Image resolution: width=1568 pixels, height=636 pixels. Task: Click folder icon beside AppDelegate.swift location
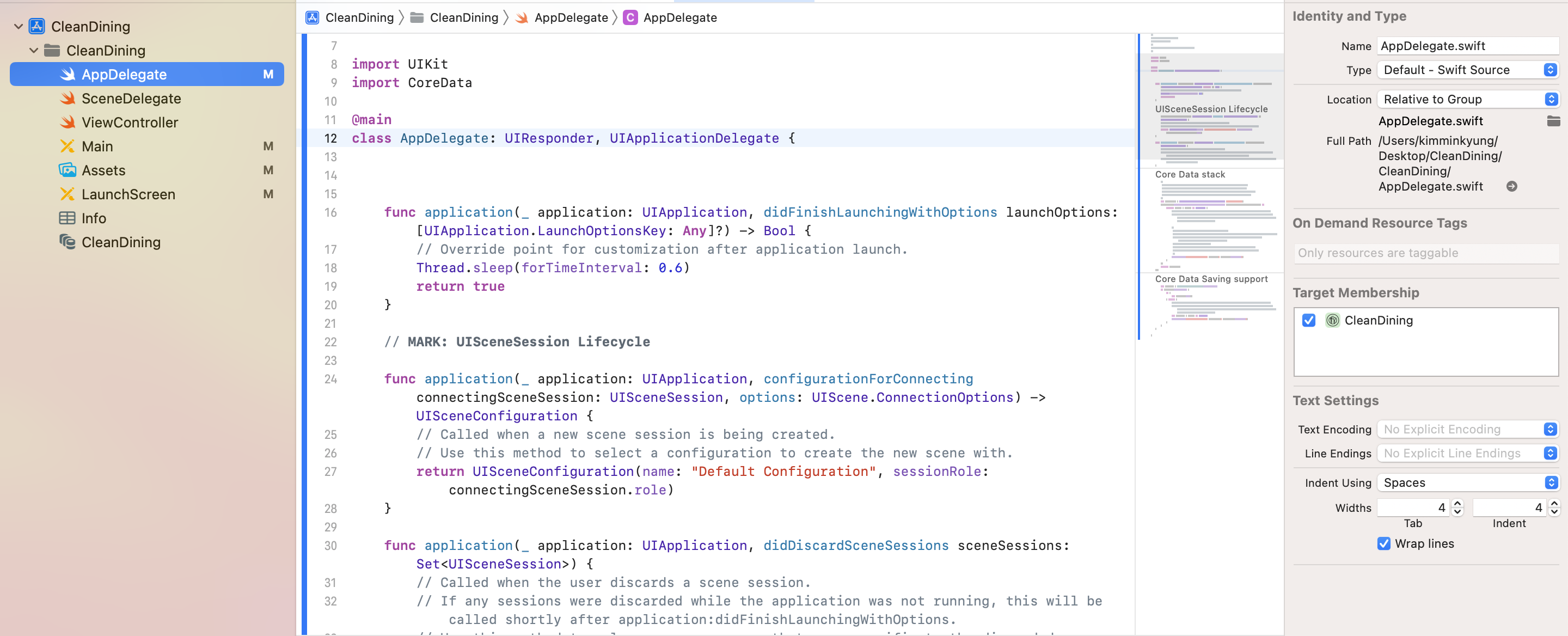[x=1553, y=121]
